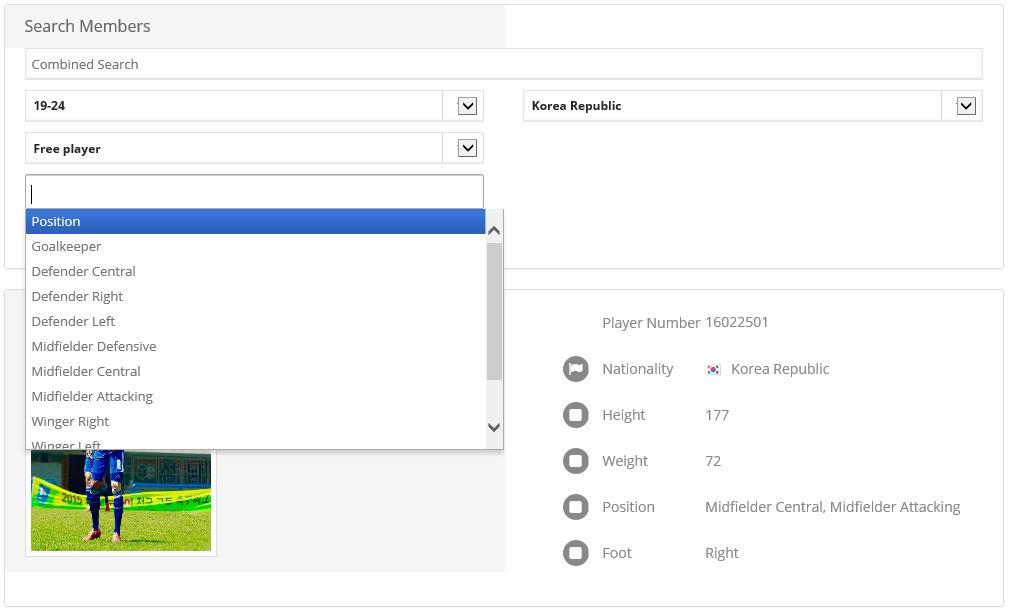
Task: Click the round icon beside Weight
Action: [x=576, y=461]
